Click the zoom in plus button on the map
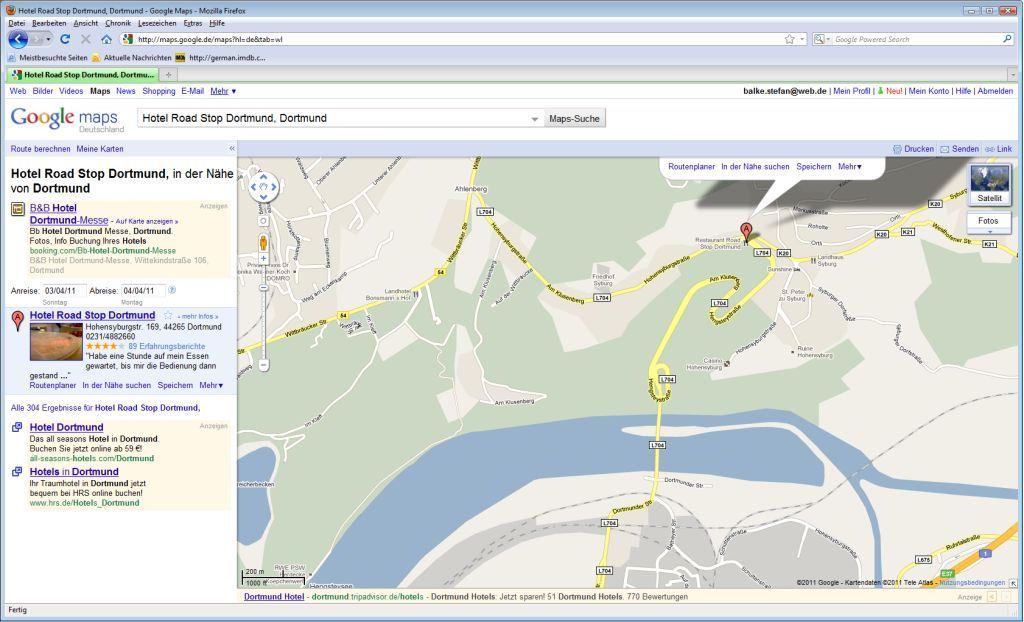This screenshot has height=622, width=1024. 264,258
